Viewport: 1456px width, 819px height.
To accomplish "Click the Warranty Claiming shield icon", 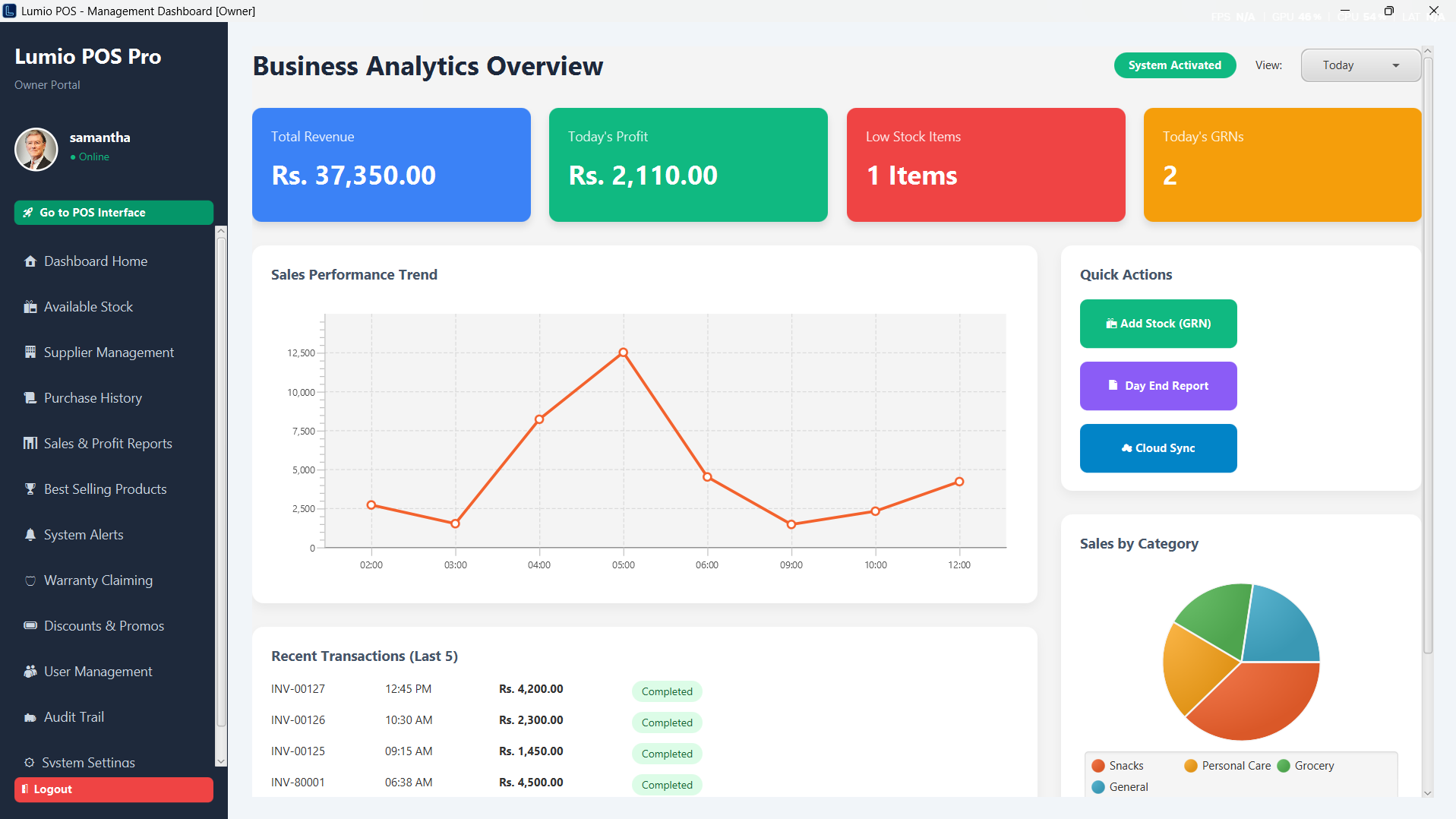I will [30, 580].
